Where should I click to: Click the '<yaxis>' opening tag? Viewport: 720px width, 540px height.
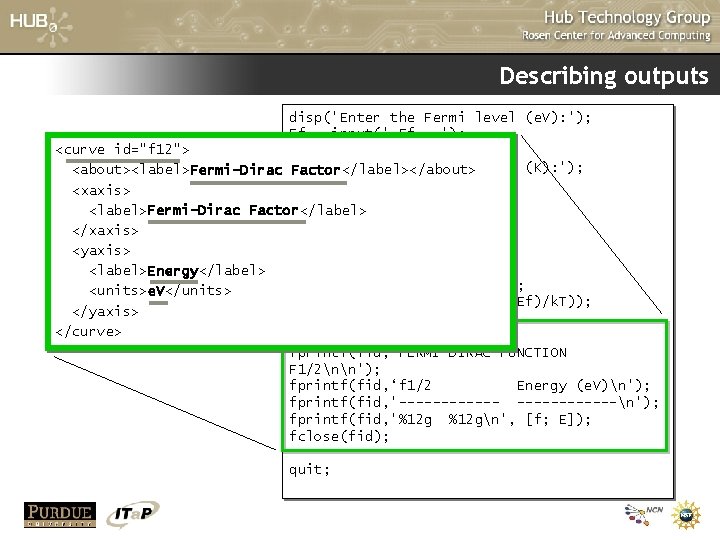point(101,251)
